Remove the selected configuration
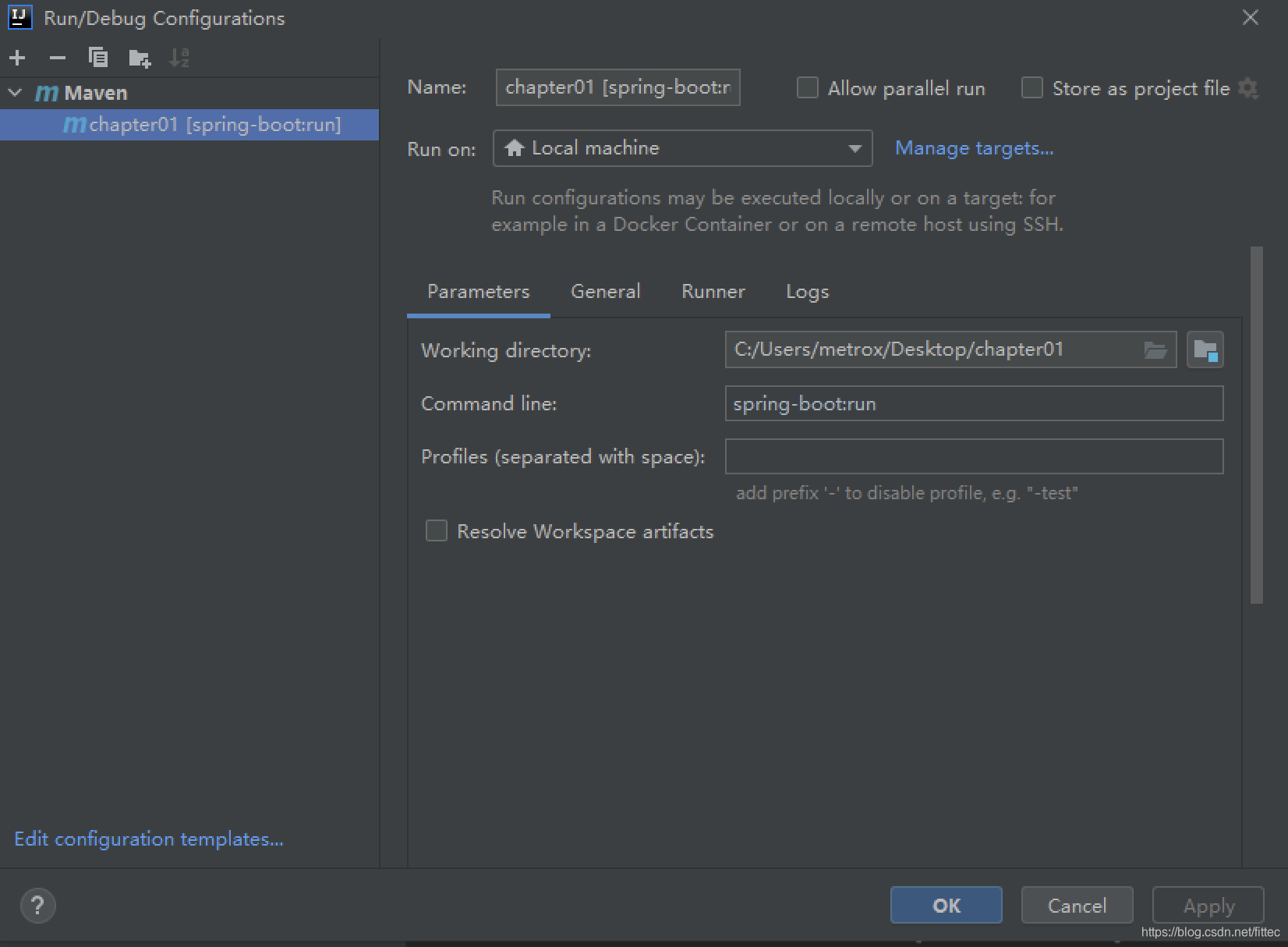This screenshot has height=947, width=1288. tap(58, 58)
